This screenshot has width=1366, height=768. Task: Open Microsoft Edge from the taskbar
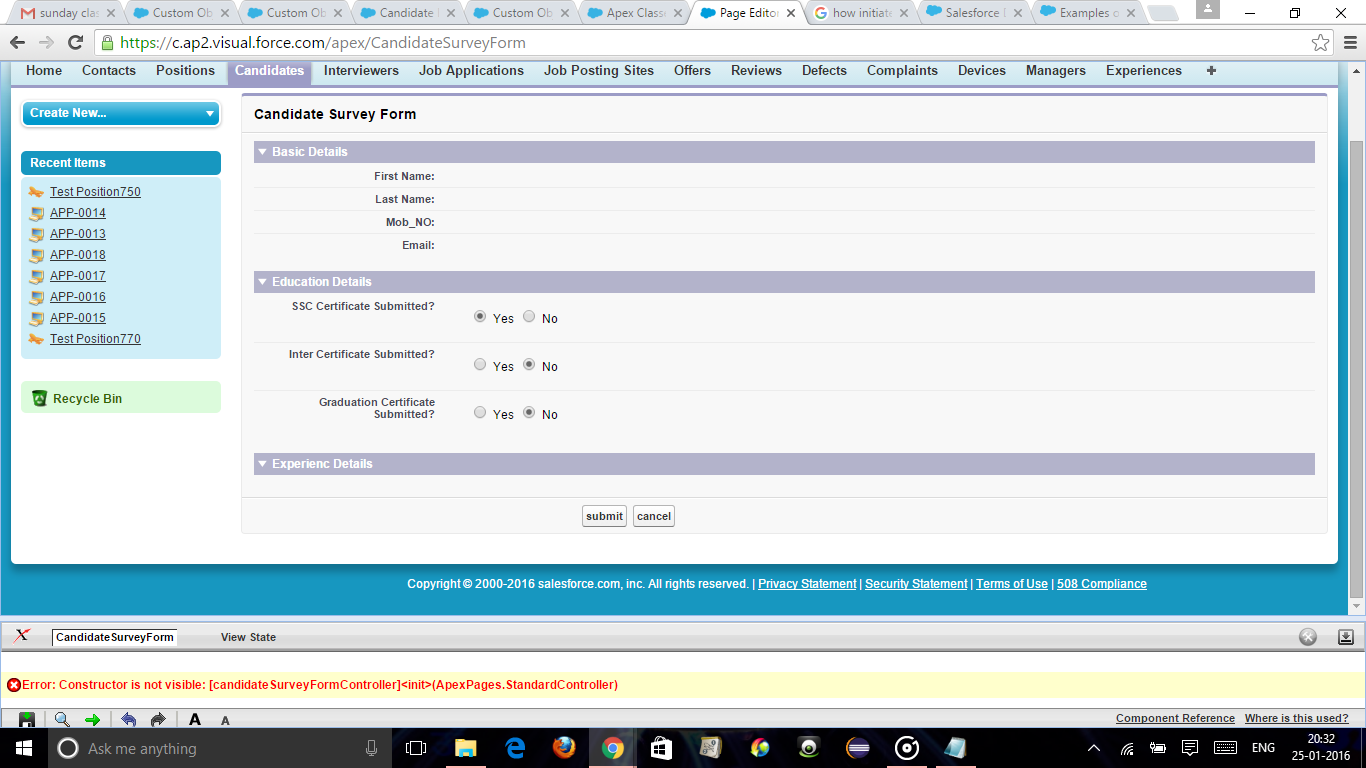click(515, 748)
